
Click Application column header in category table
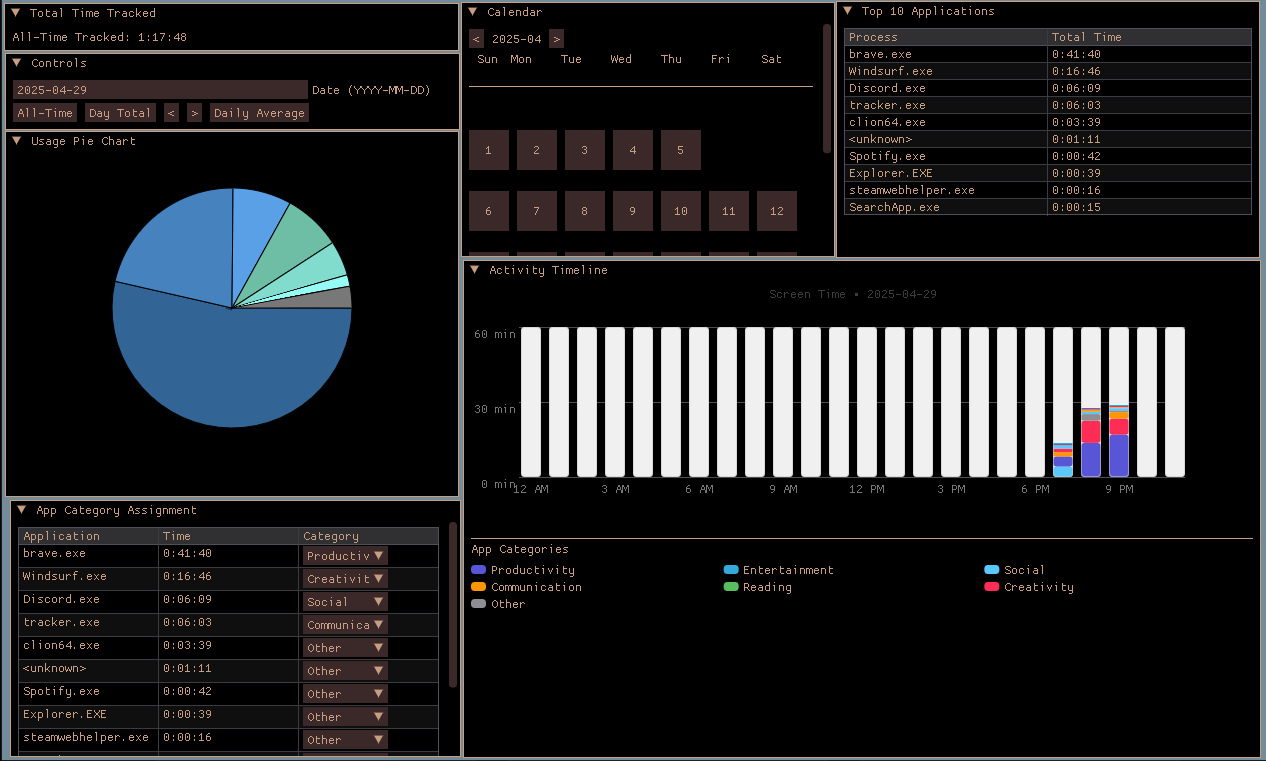click(88, 536)
